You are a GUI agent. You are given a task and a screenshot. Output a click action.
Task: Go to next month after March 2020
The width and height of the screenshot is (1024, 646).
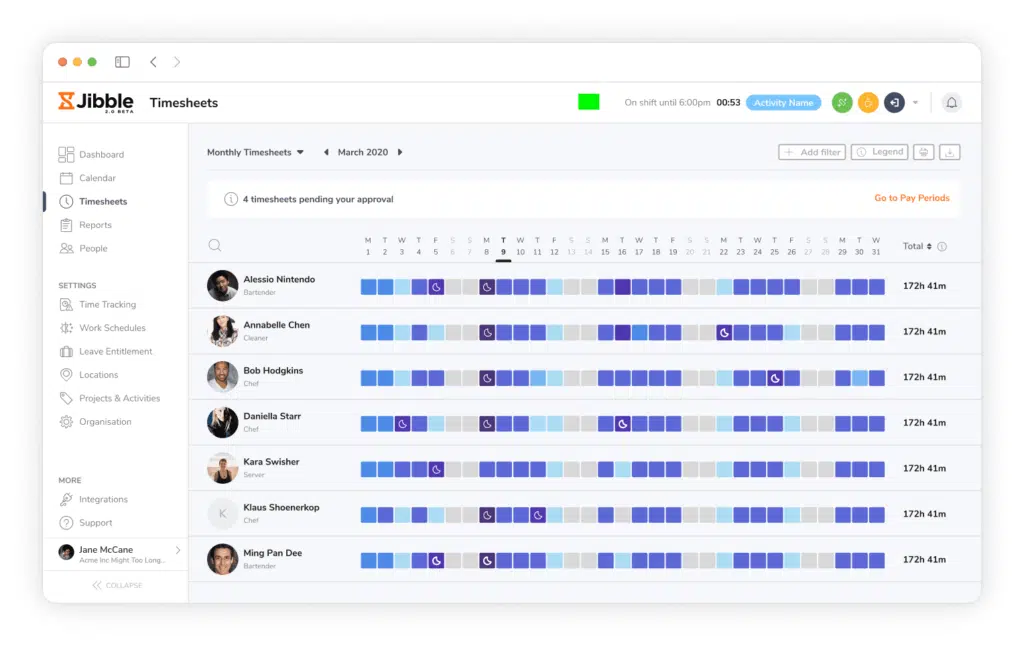400,153
